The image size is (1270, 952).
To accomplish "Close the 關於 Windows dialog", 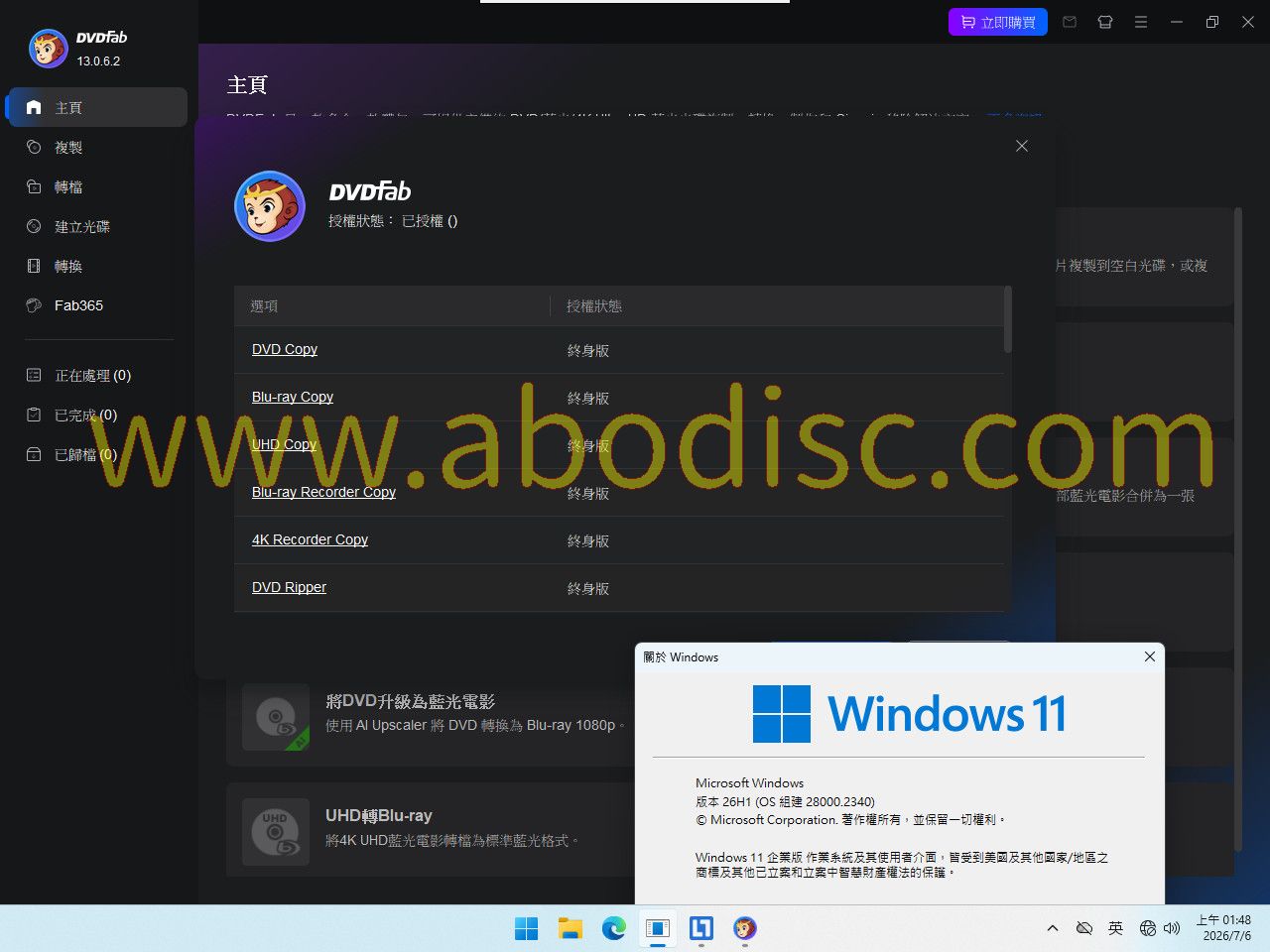I will pos(1150,656).
